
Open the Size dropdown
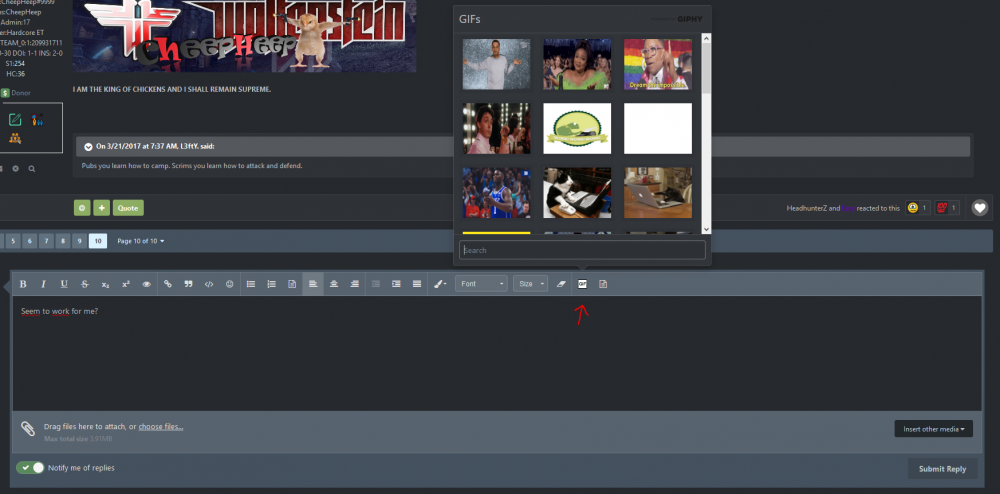[x=530, y=284]
